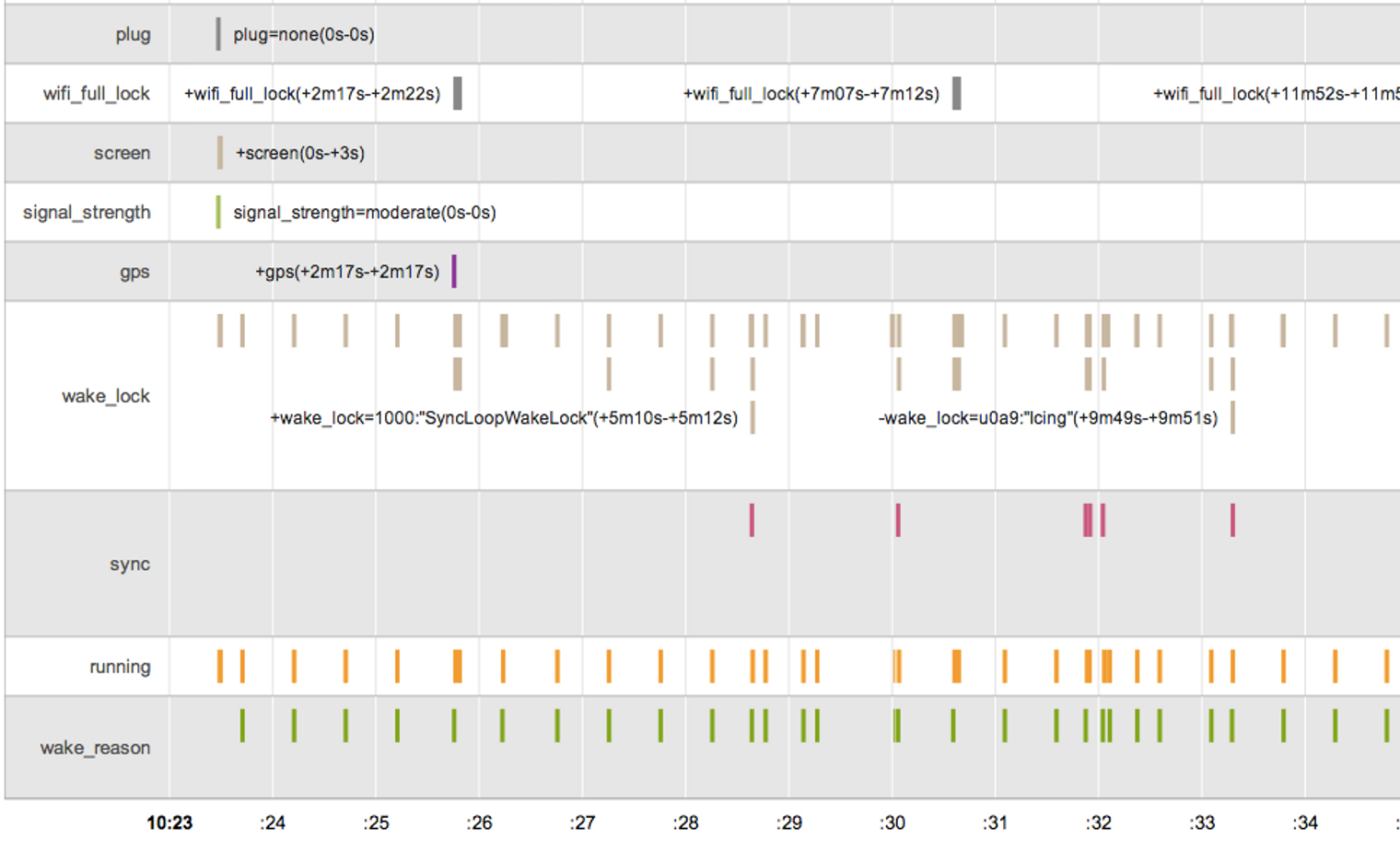This screenshot has width=1400, height=851.
Task: Select the wifi_full_lock bar at +2m17s
Action: pos(458,93)
